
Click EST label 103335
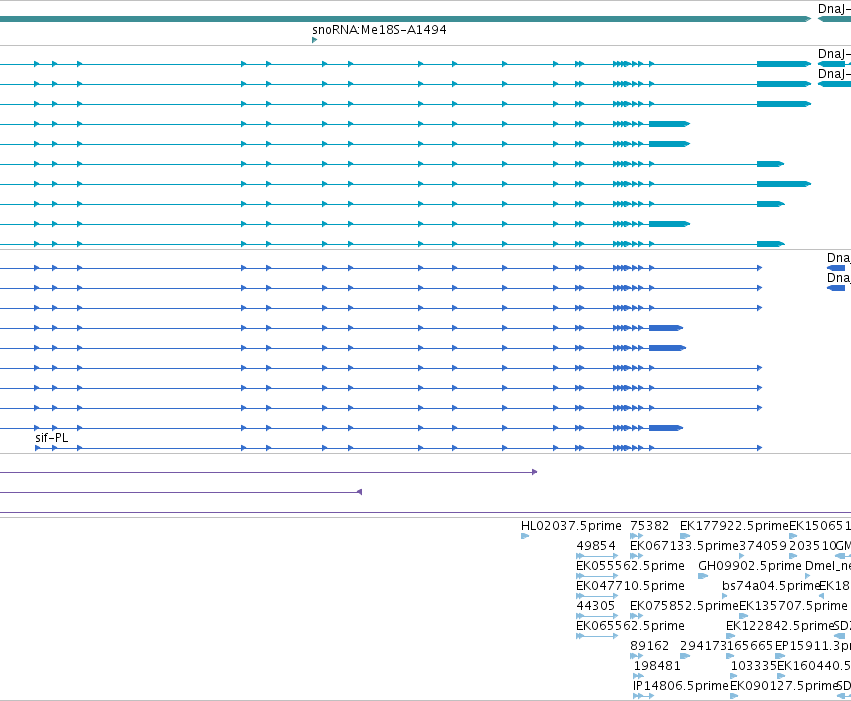pyautogui.click(x=754, y=666)
